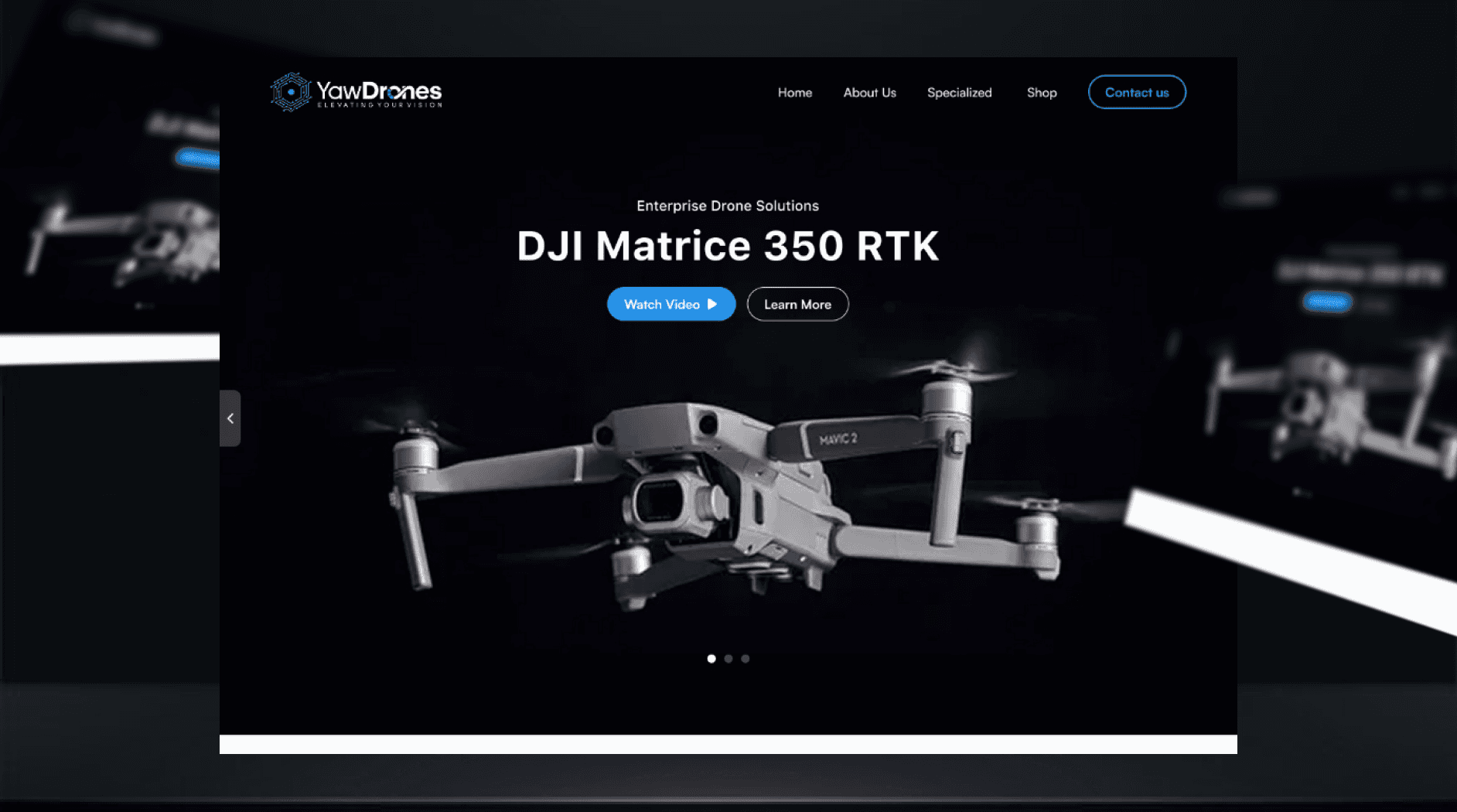This screenshot has width=1457, height=812.
Task: Open the Home nav link
Action: click(794, 92)
